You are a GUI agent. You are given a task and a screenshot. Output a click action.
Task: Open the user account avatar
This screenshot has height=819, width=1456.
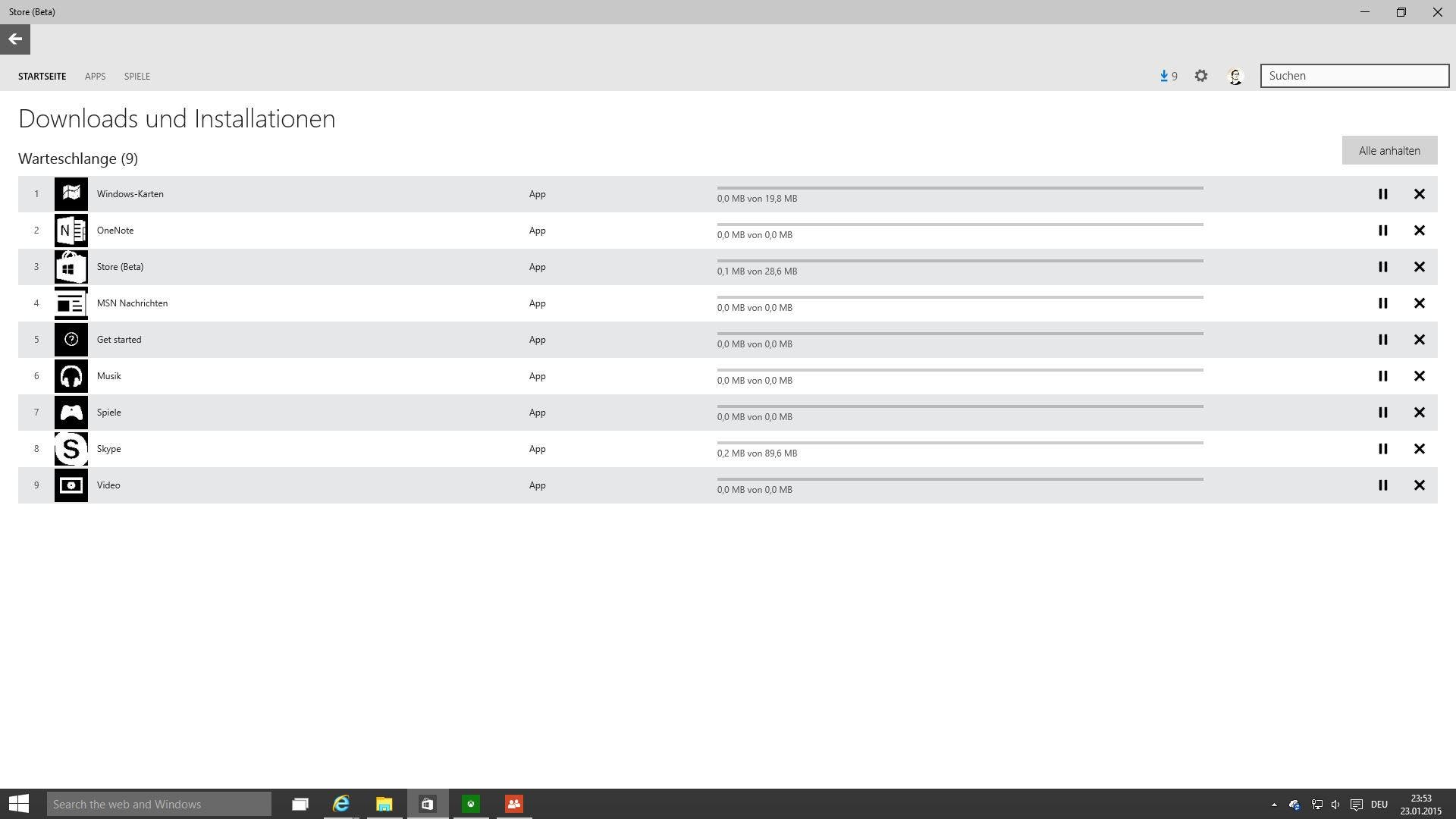point(1235,76)
